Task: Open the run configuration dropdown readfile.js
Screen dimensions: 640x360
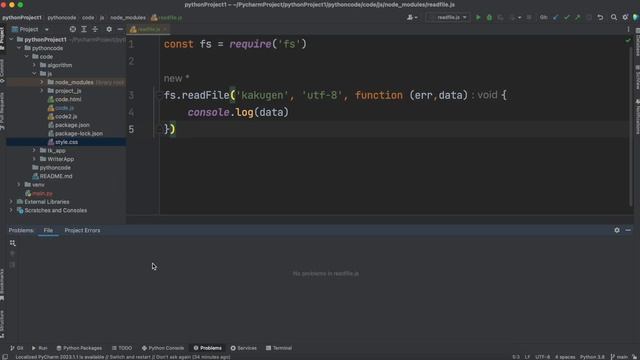Action: [x=448, y=18]
